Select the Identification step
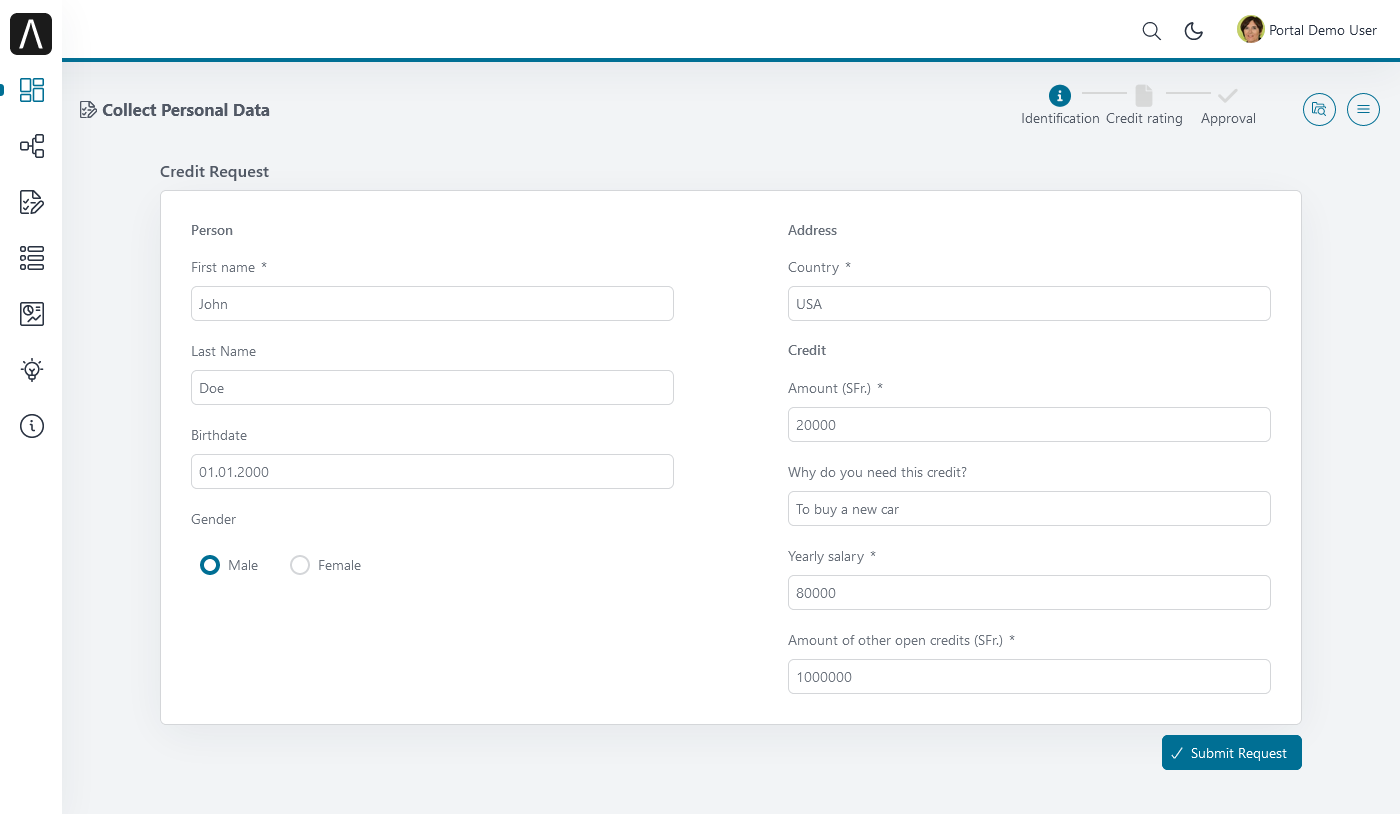This screenshot has width=1400, height=814. pyautogui.click(x=1060, y=105)
